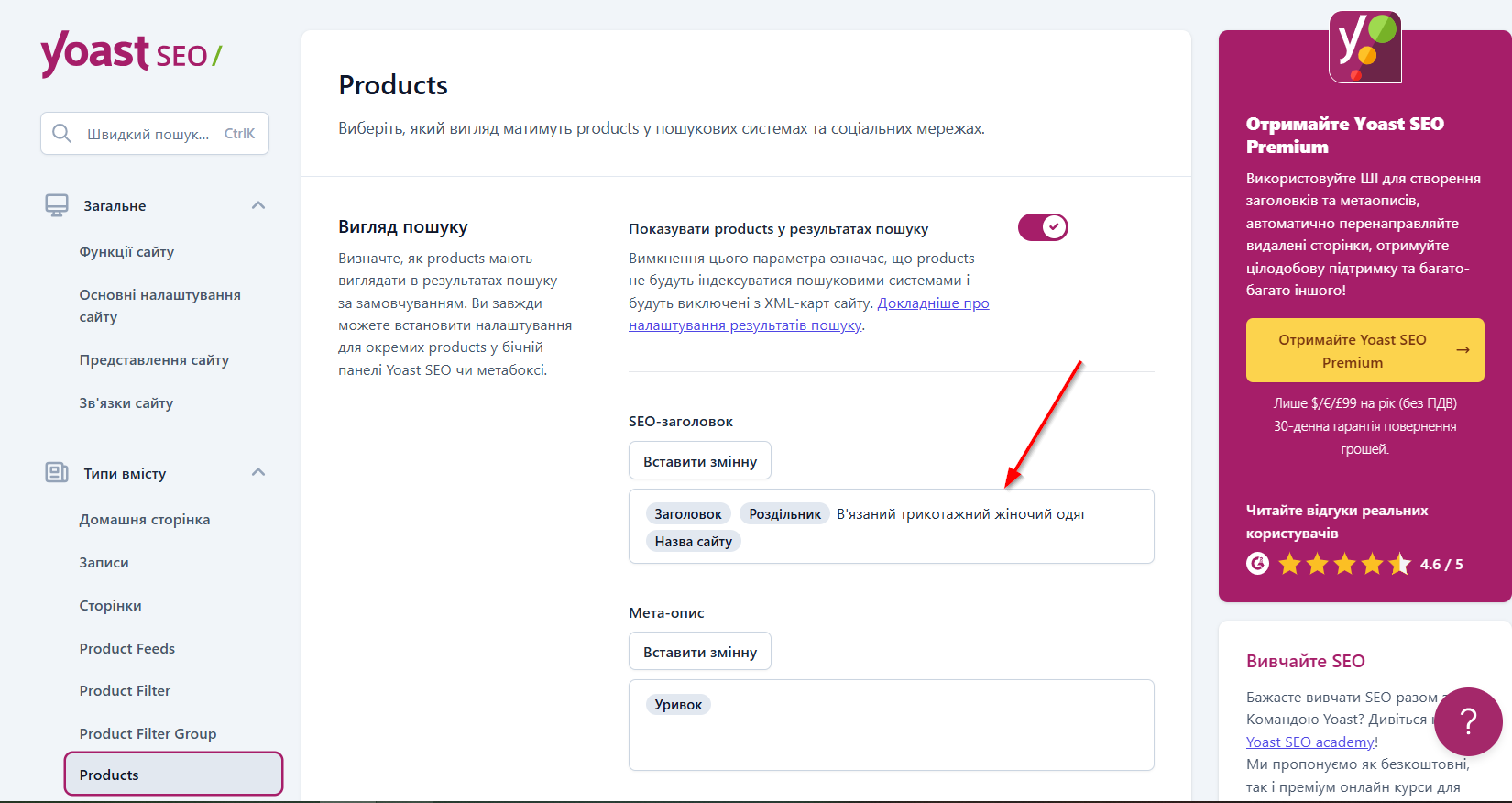Click the Уривок variable tag
Image resolution: width=1512 pixels, height=803 pixels.
[x=678, y=705]
